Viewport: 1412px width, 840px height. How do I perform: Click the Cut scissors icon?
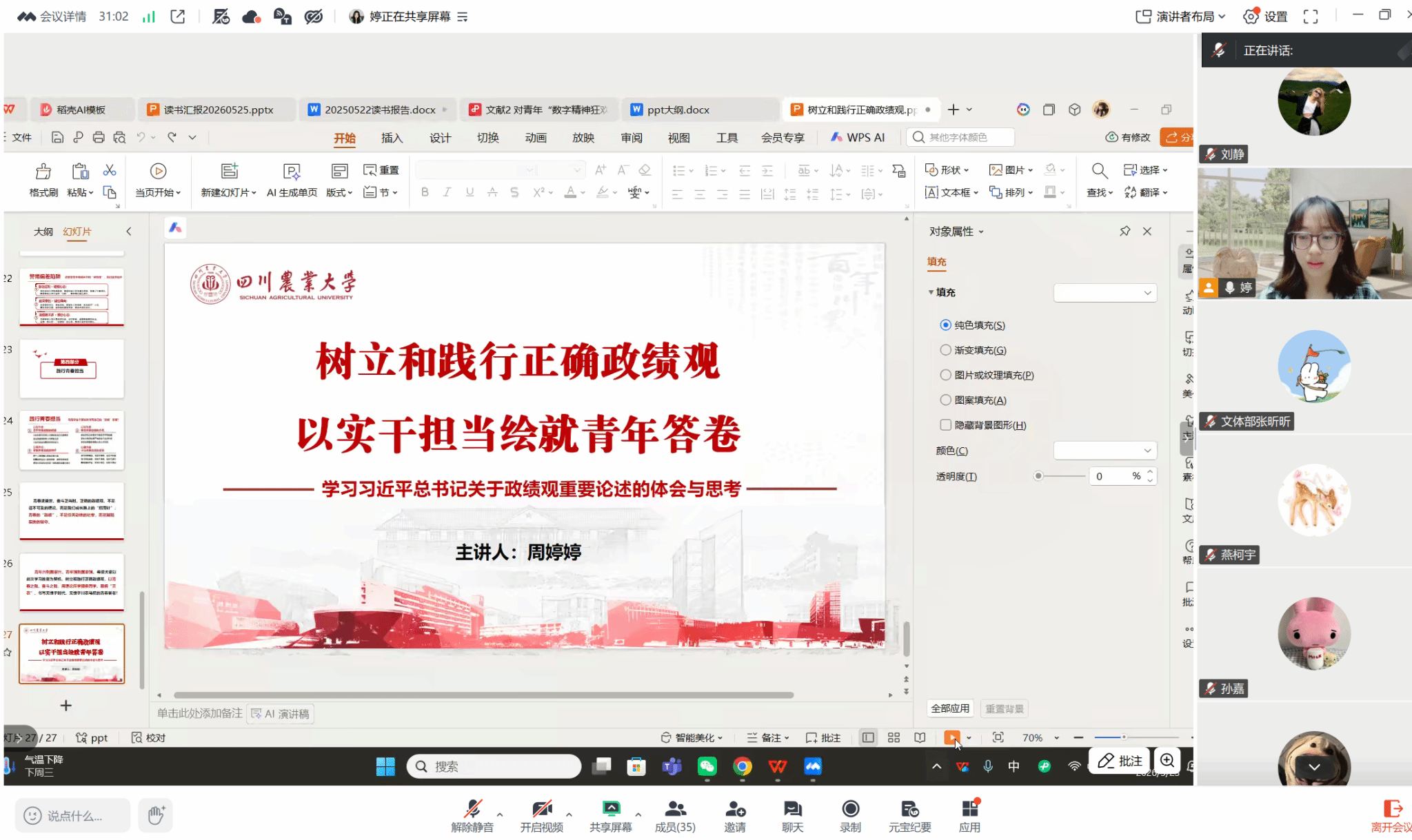110,170
